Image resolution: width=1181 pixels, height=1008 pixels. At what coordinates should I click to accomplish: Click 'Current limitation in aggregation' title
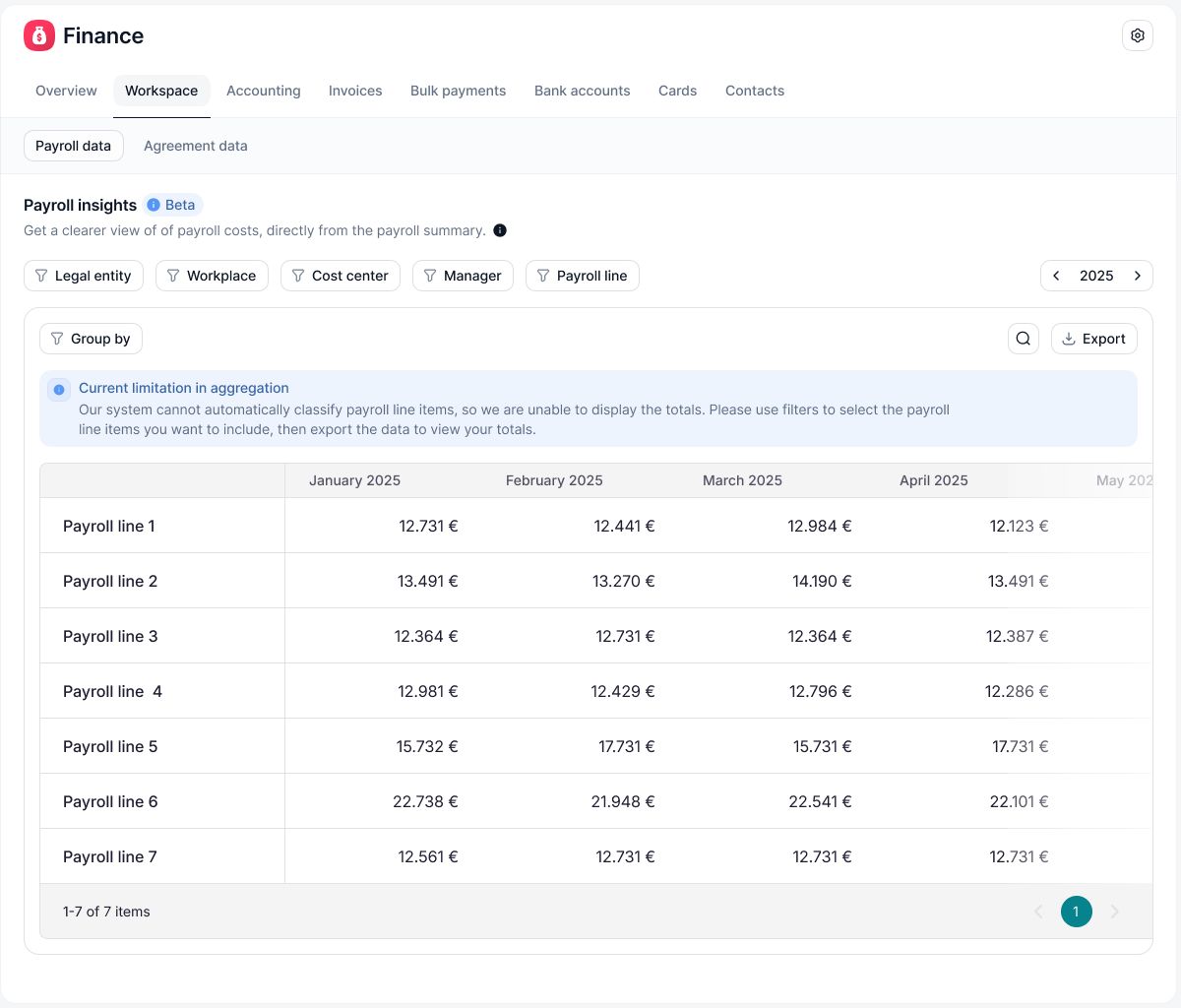[x=184, y=388]
